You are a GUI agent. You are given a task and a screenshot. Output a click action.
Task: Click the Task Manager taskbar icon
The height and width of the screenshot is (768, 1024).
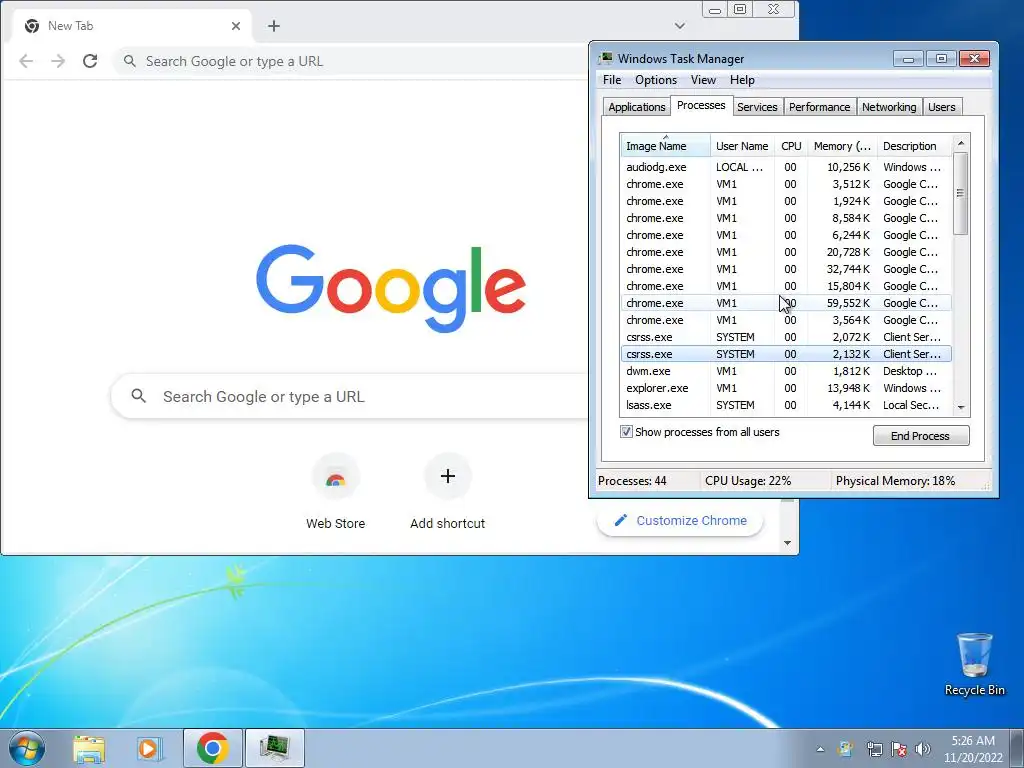(x=274, y=748)
